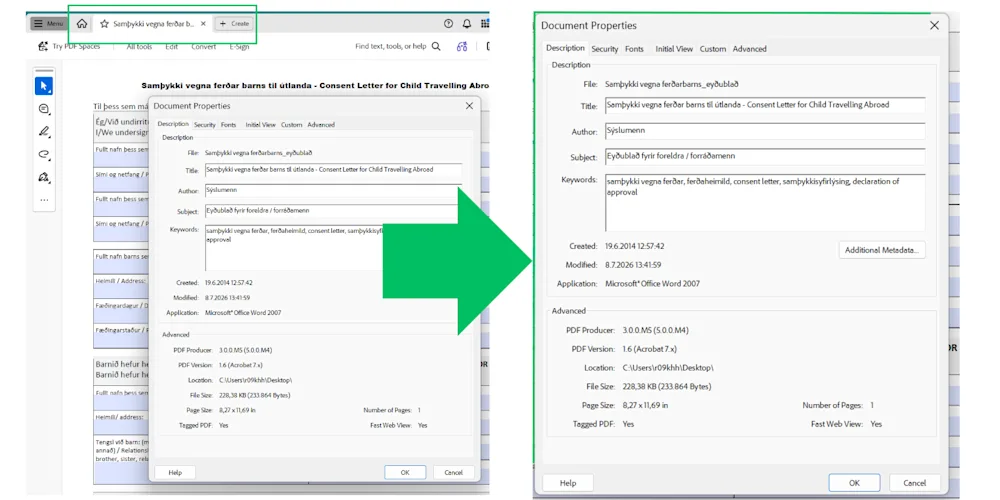The height and width of the screenshot is (500, 1000).
Task: Go to the Home view icon
Action: [82, 24]
